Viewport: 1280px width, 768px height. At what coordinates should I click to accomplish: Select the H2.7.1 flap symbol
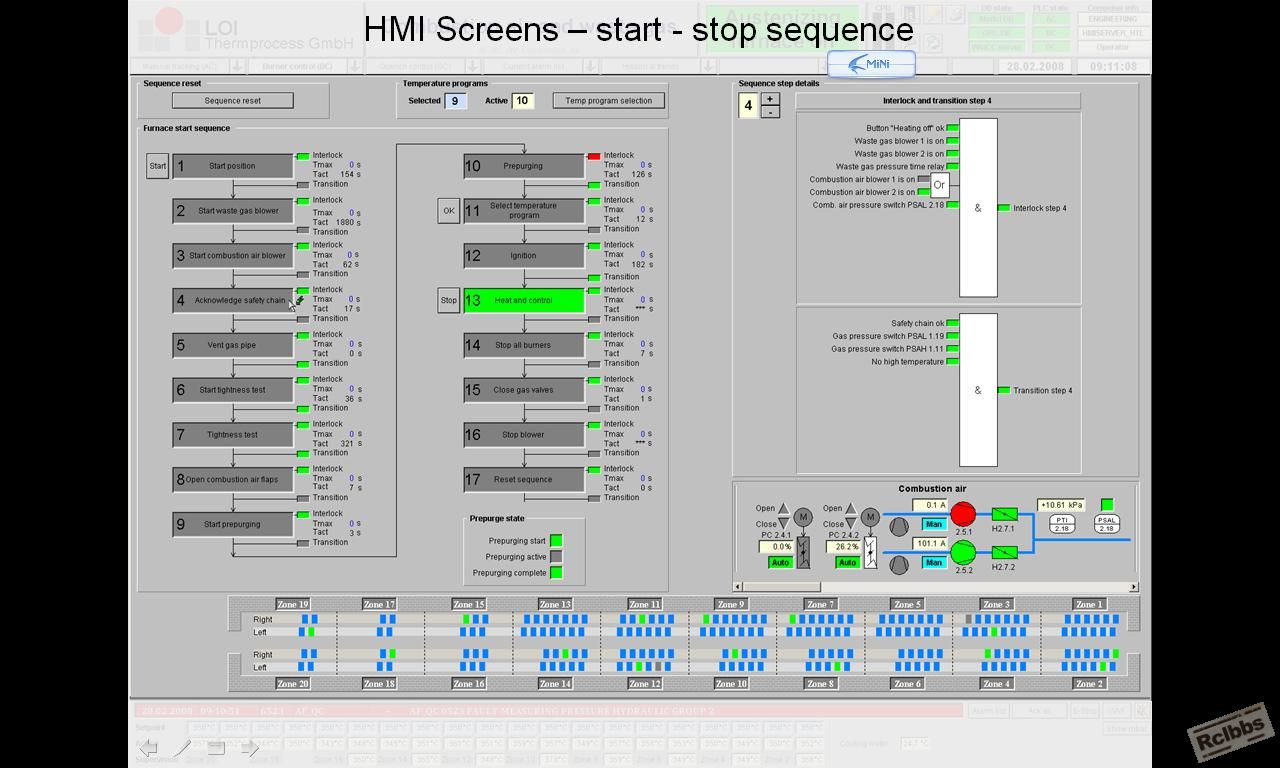coord(1004,514)
